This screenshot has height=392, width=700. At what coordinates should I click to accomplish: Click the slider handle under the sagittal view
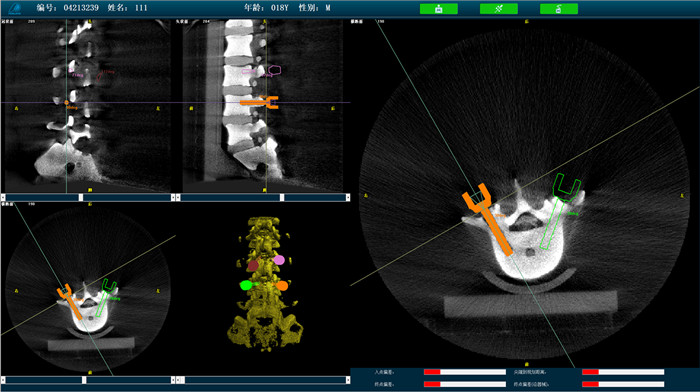coord(282,197)
